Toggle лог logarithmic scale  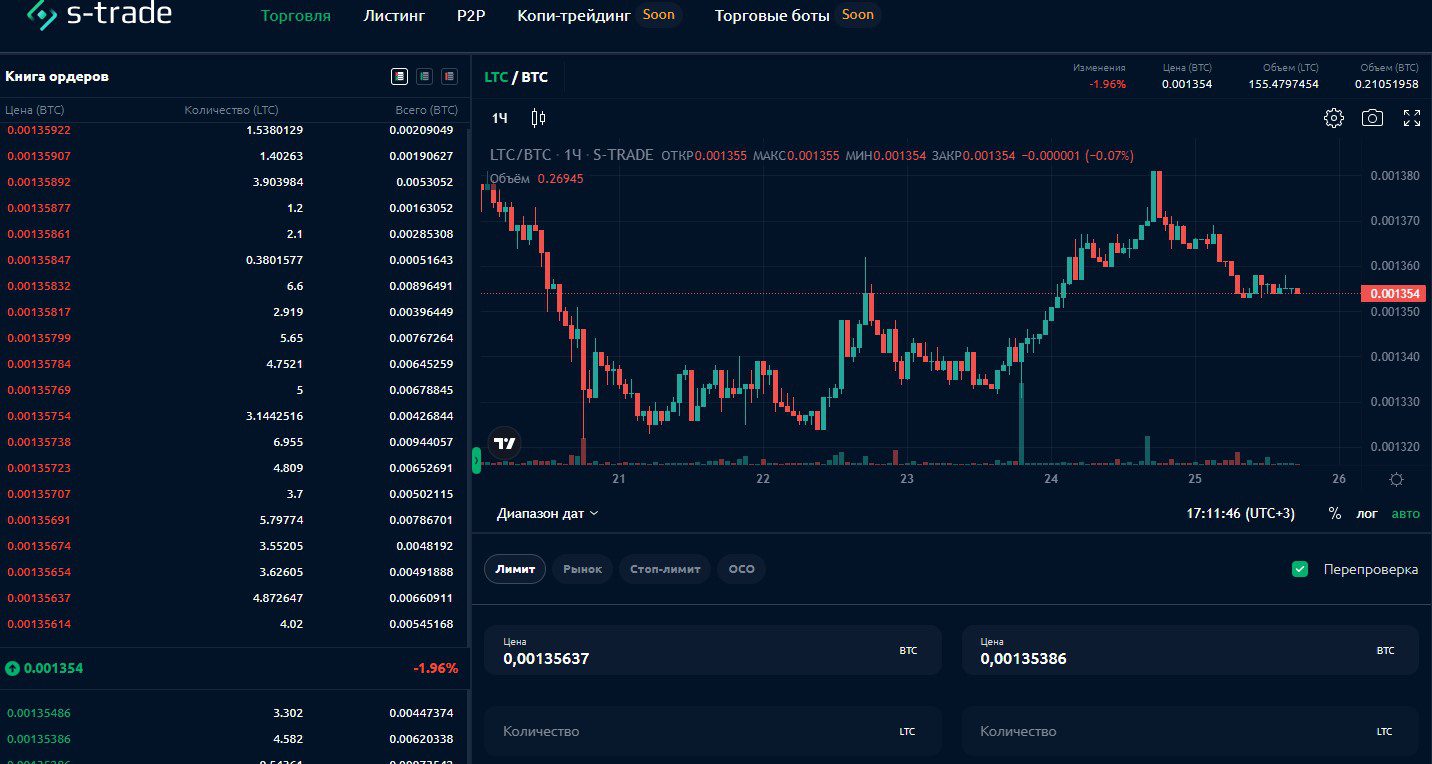[1366, 513]
